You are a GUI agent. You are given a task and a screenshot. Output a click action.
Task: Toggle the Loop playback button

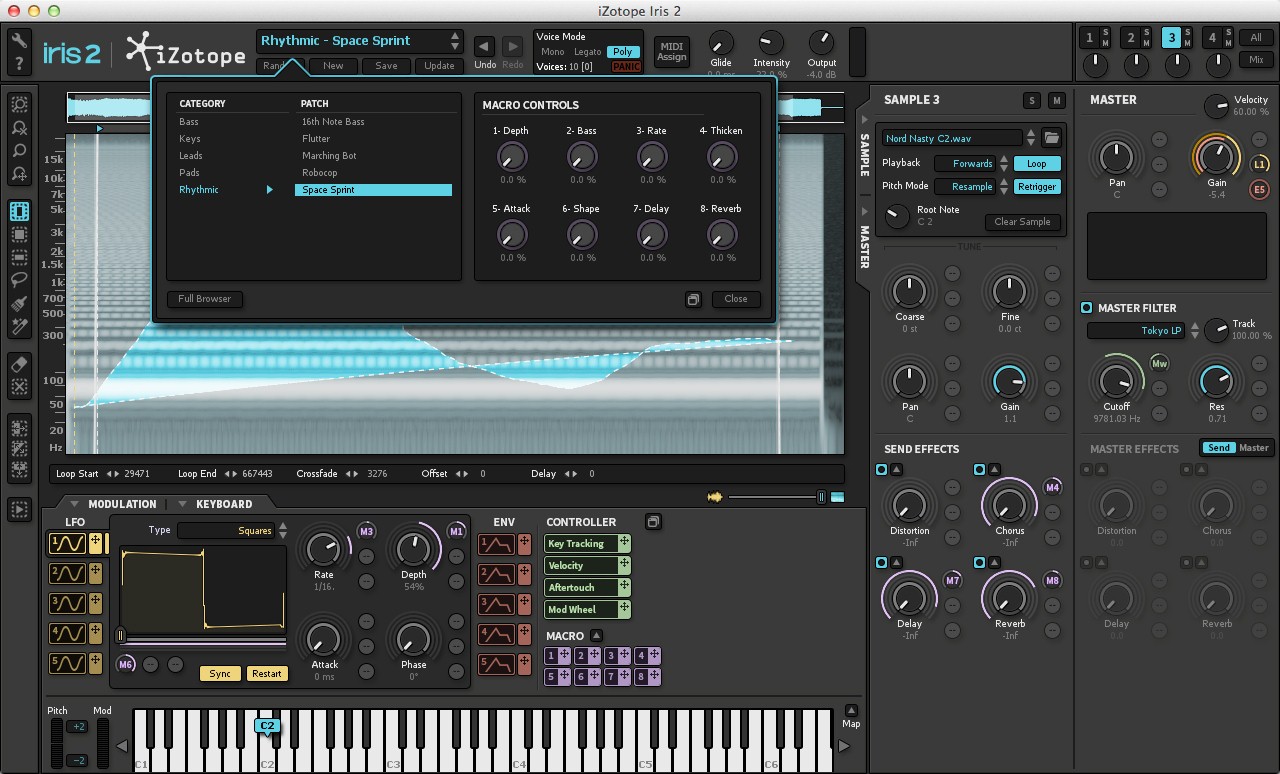(x=1036, y=163)
